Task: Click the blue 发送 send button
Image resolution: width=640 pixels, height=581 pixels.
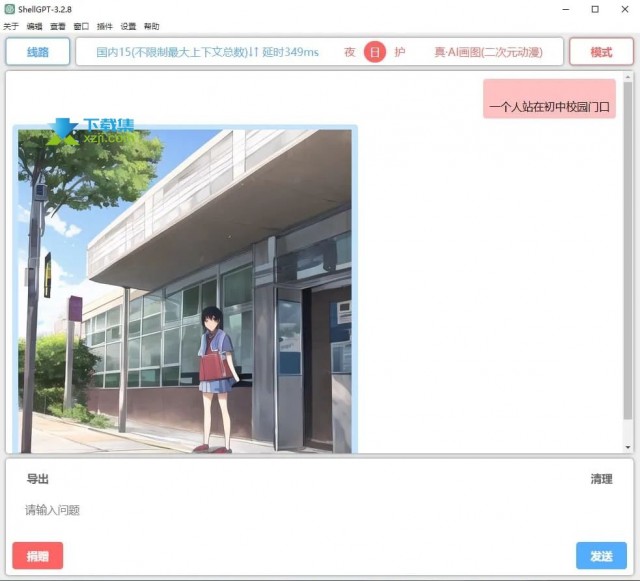Action: click(601, 556)
